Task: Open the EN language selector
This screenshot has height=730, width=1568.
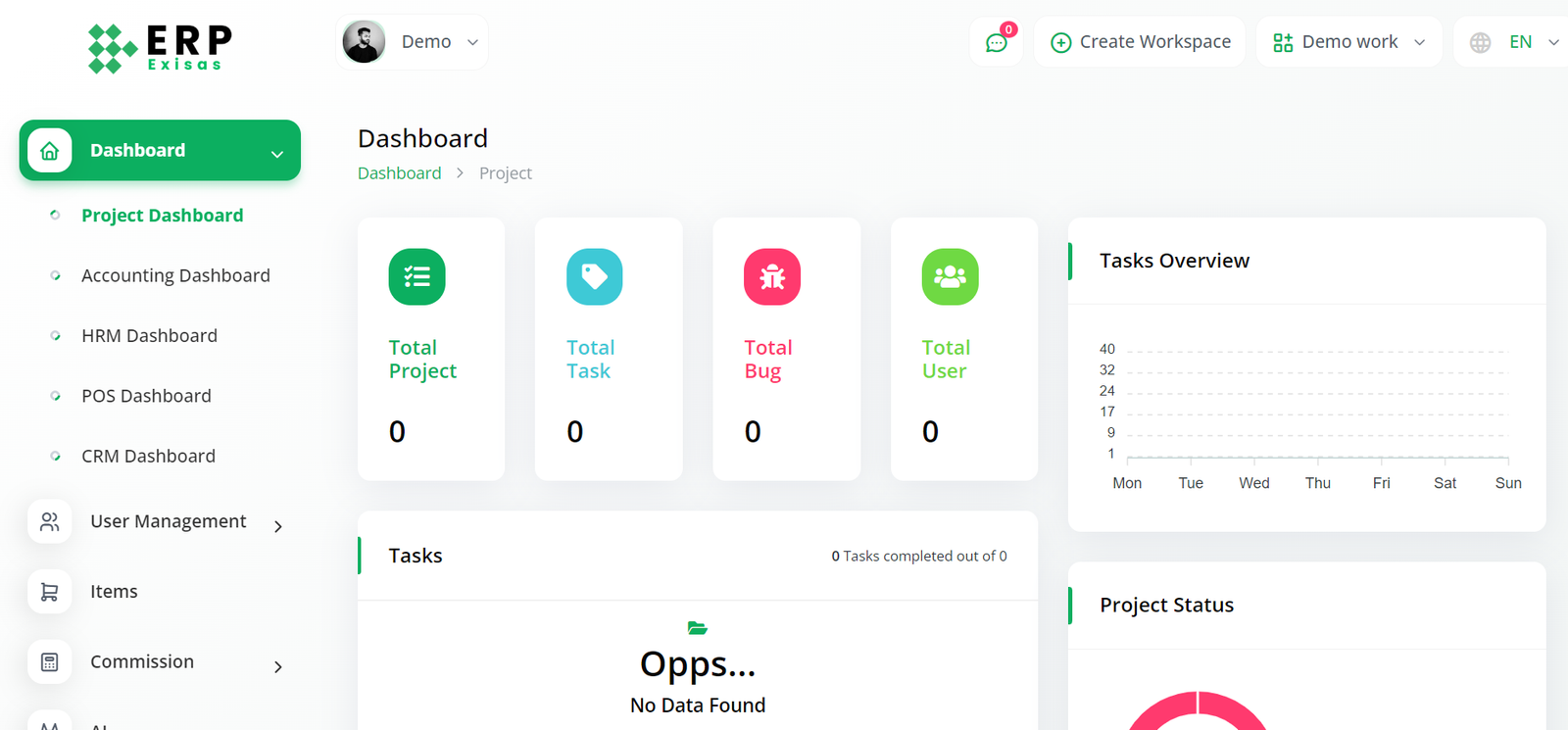Action: click(x=1514, y=42)
